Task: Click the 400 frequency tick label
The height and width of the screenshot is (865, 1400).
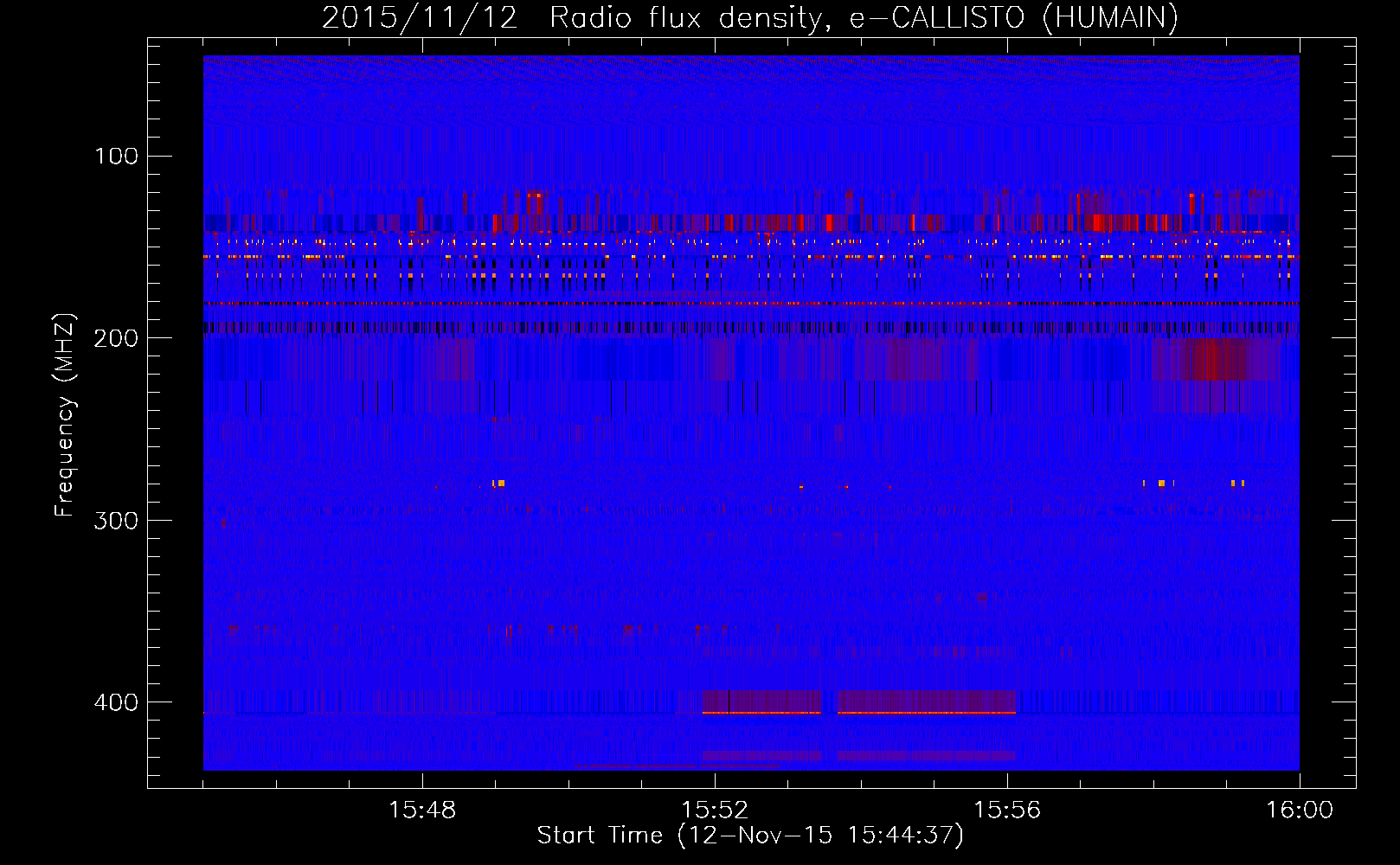Action: 117,702
